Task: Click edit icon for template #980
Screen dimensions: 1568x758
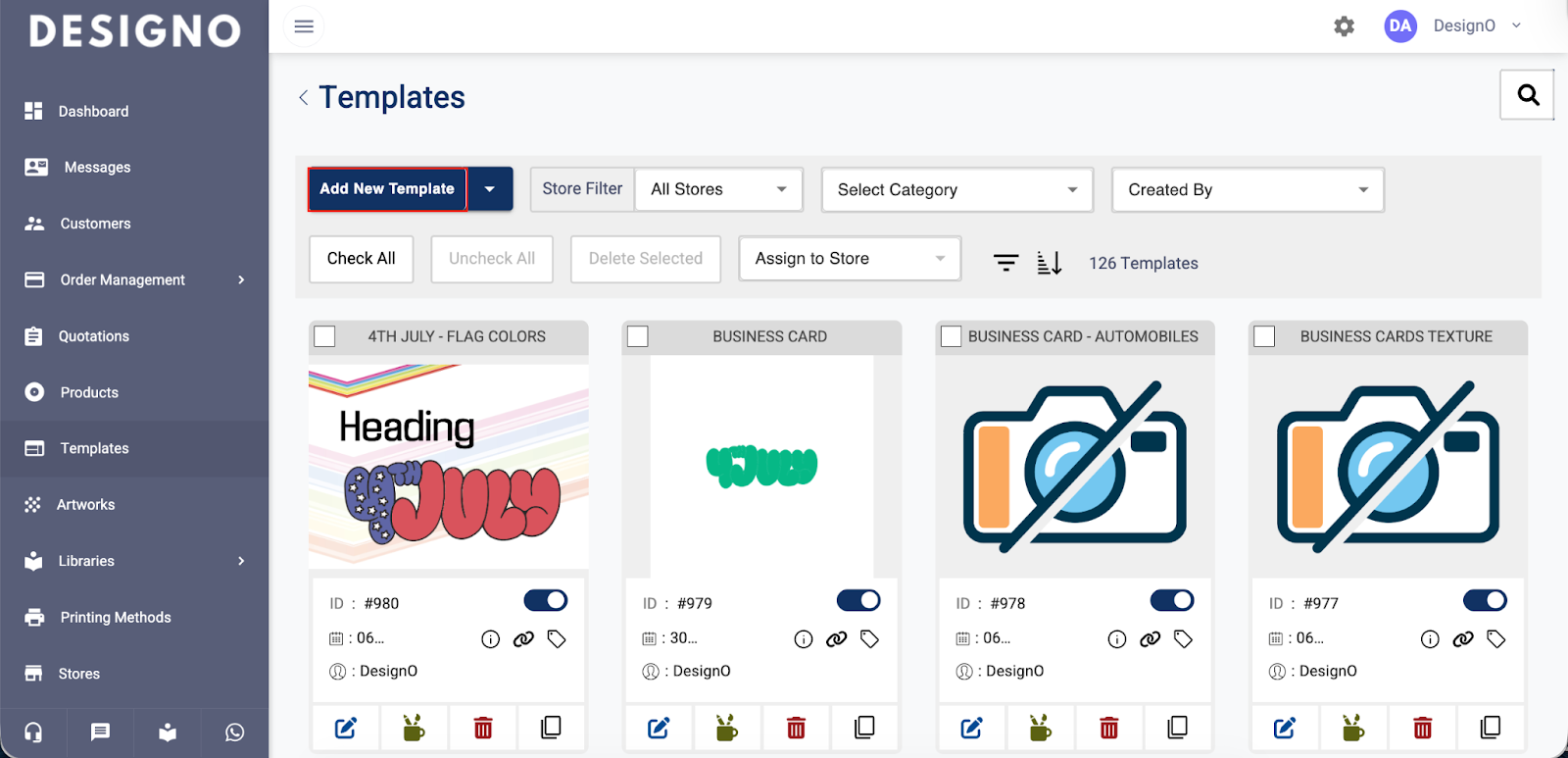Action: click(346, 728)
